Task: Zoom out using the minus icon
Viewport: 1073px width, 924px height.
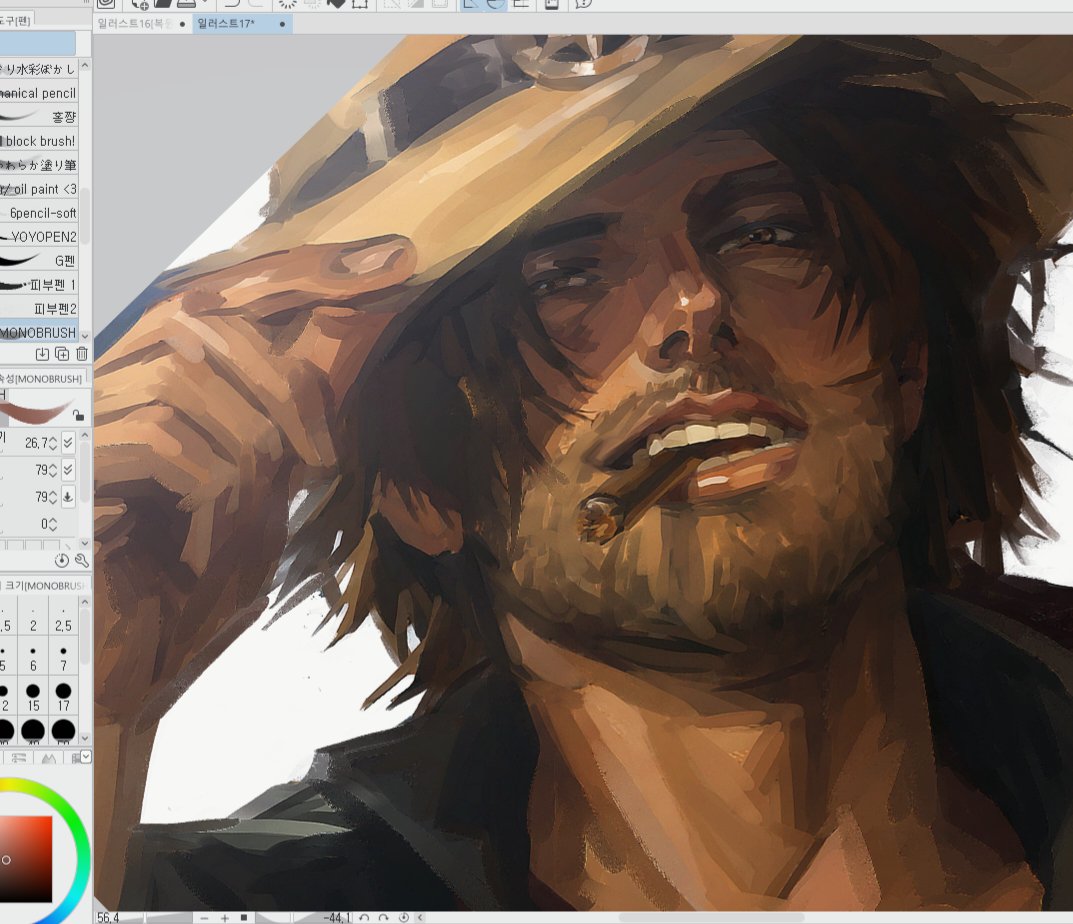Action: click(204, 918)
